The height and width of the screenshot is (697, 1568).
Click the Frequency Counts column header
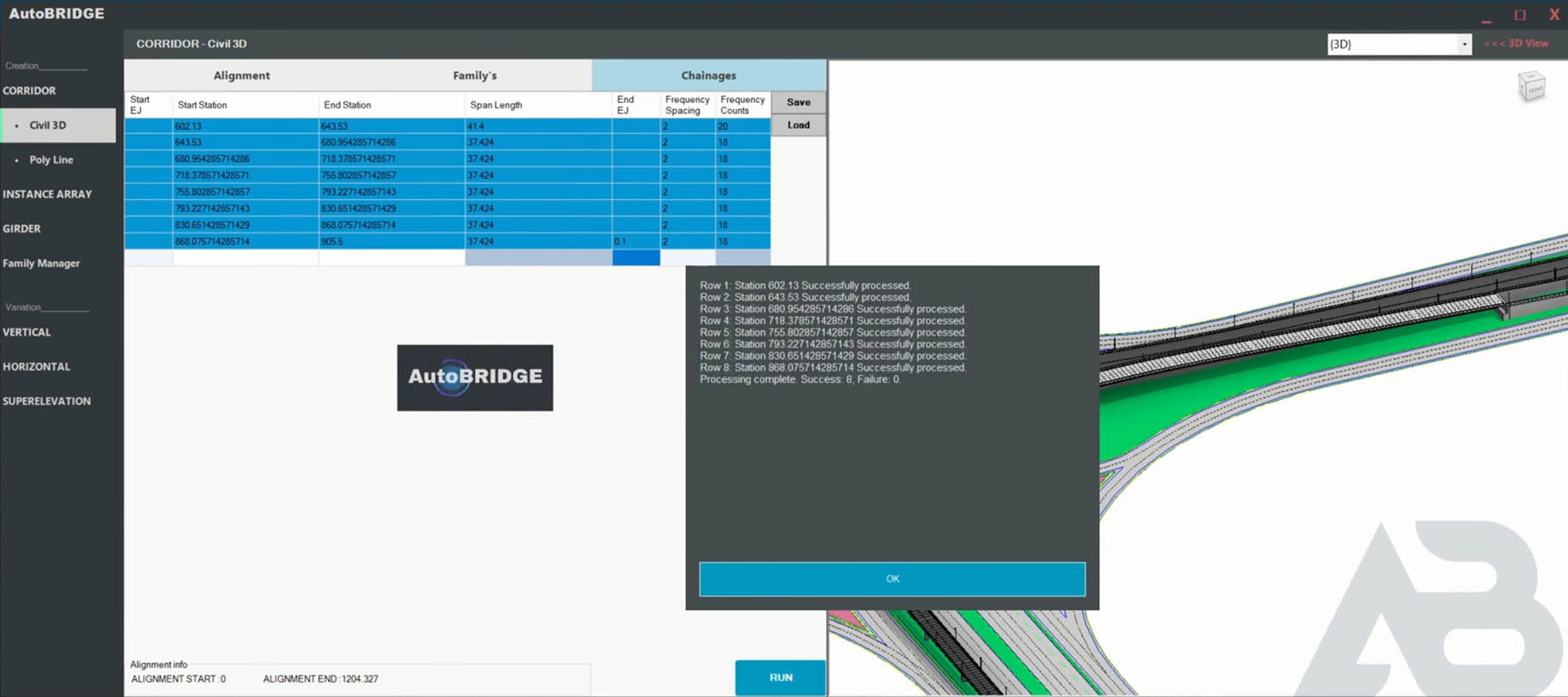pyautogui.click(x=743, y=105)
